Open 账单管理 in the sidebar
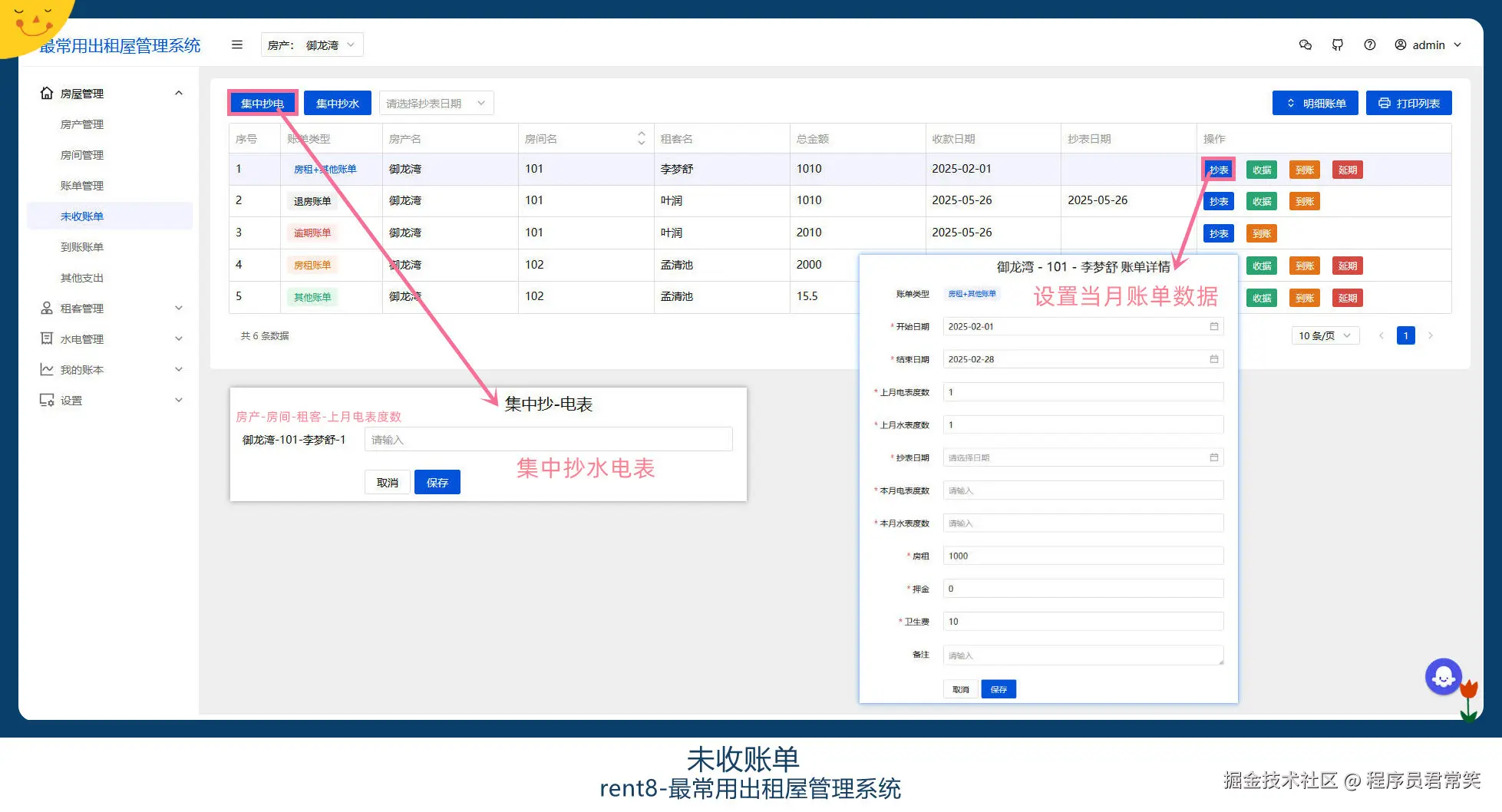Image resolution: width=1502 pixels, height=812 pixels. pyautogui.click(x=82, y=186)
